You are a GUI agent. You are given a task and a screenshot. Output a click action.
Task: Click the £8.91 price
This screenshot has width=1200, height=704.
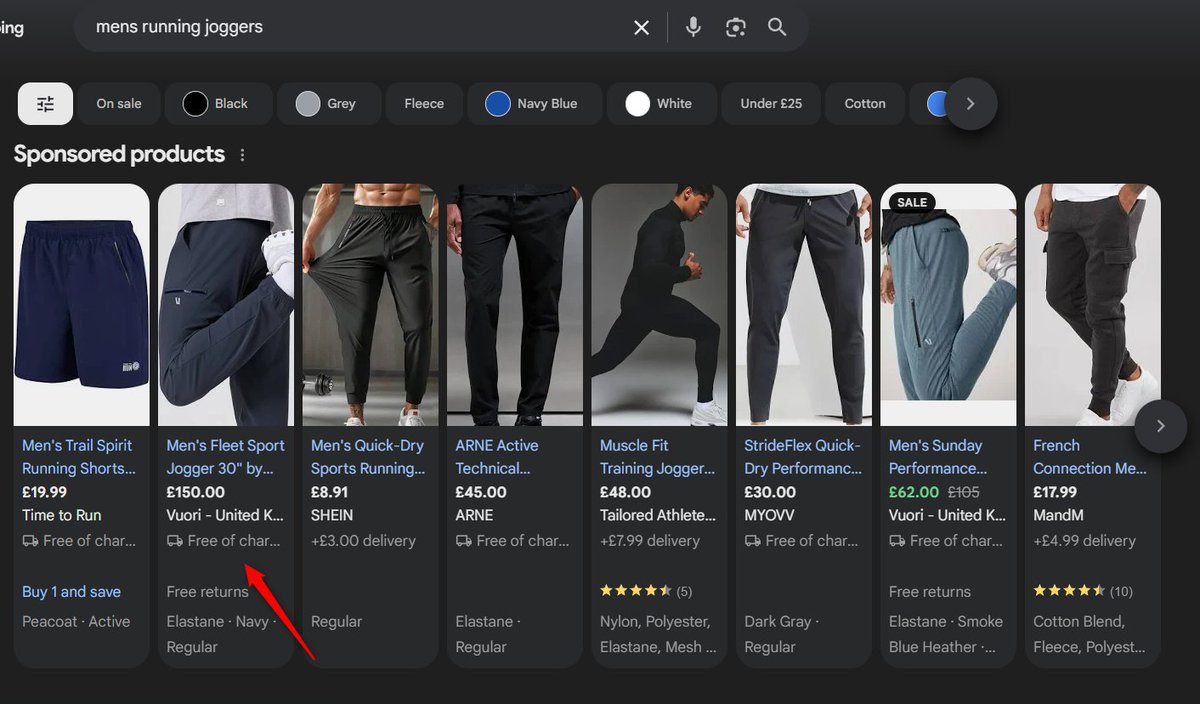(x=330, y=492)
